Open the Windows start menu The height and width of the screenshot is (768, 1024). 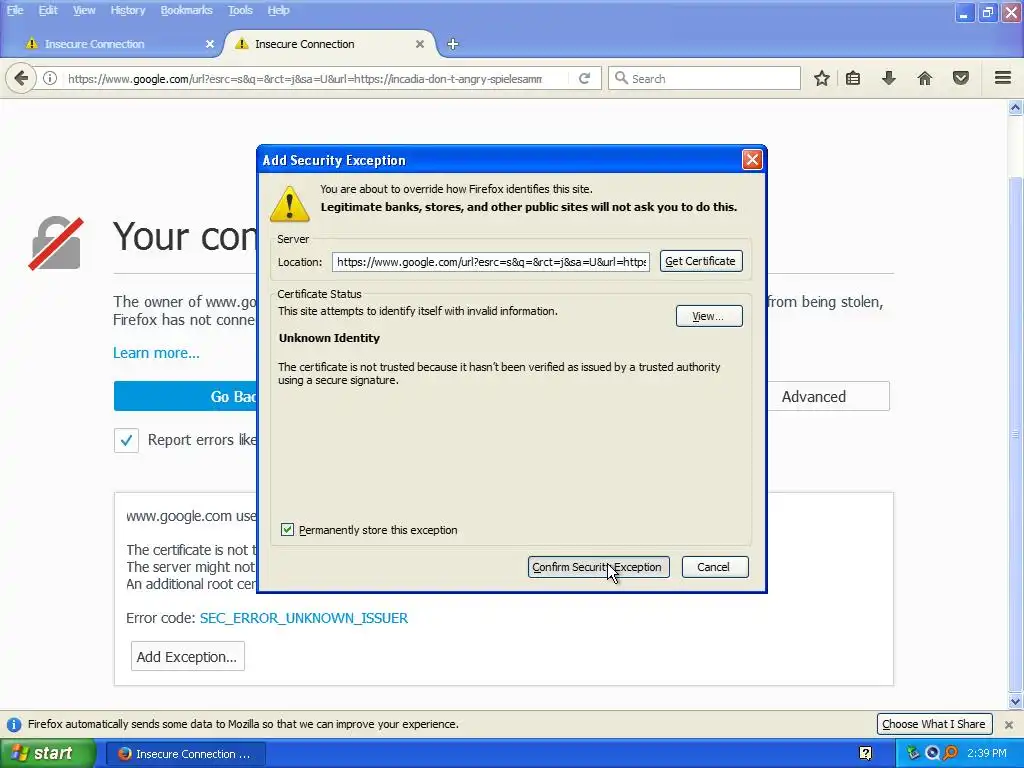click(x=48, y=754)
